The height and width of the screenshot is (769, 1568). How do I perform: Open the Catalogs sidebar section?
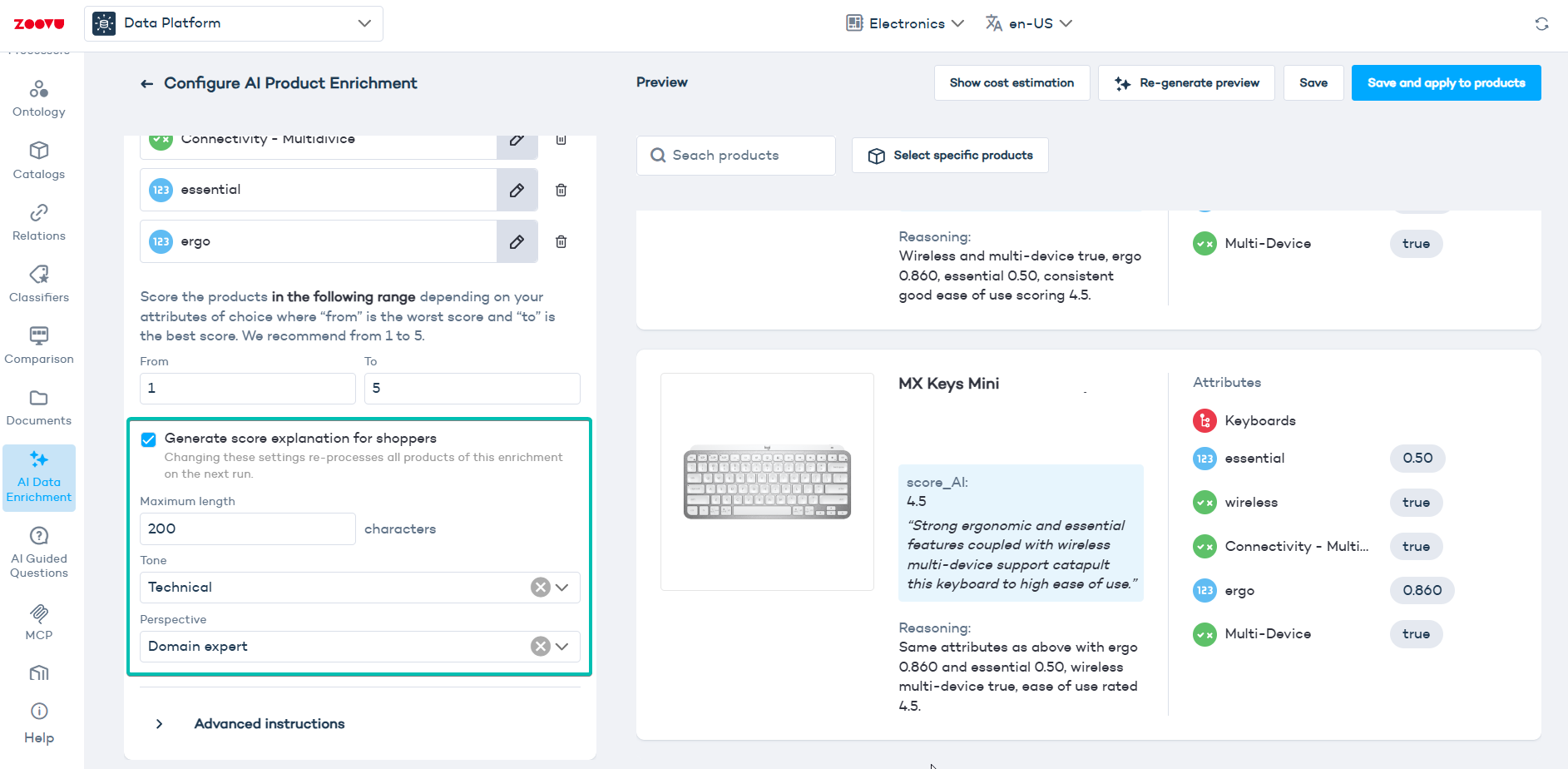[x=39, y=161]
